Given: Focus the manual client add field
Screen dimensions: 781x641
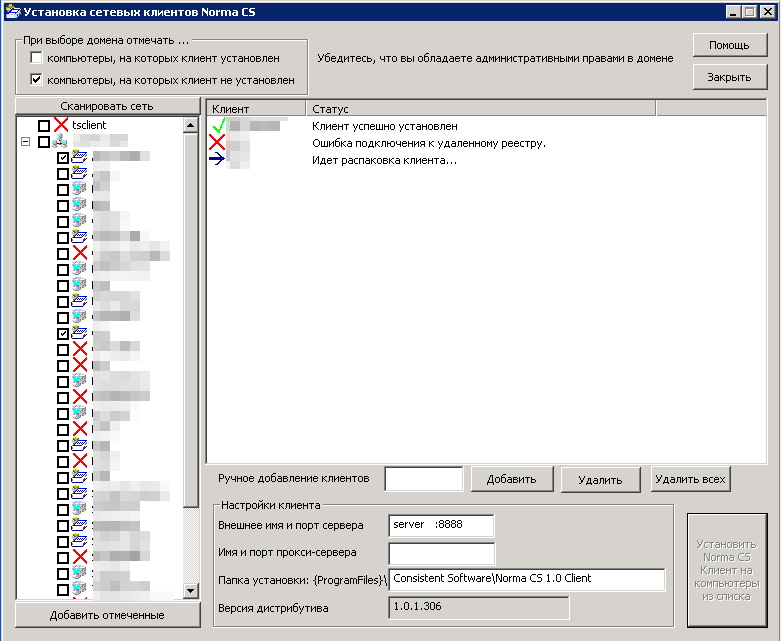Looking at the screenshot, I should (x=424, y=479).
